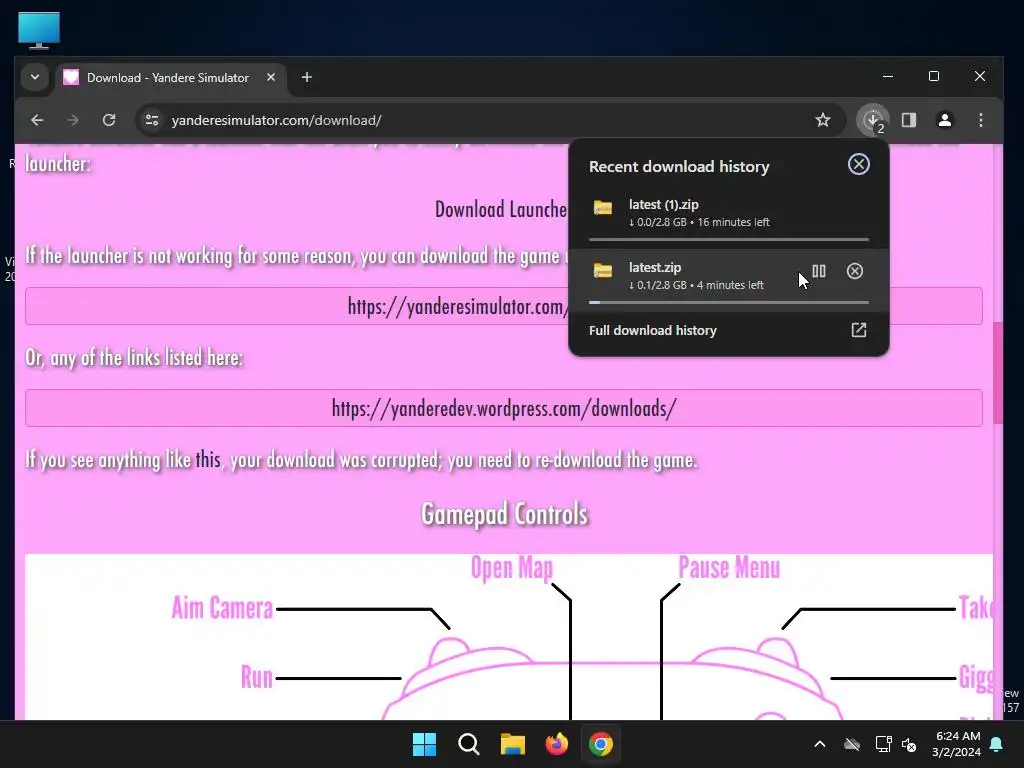
Task: Click the forward navigation arrow
Action: point(73,120)
